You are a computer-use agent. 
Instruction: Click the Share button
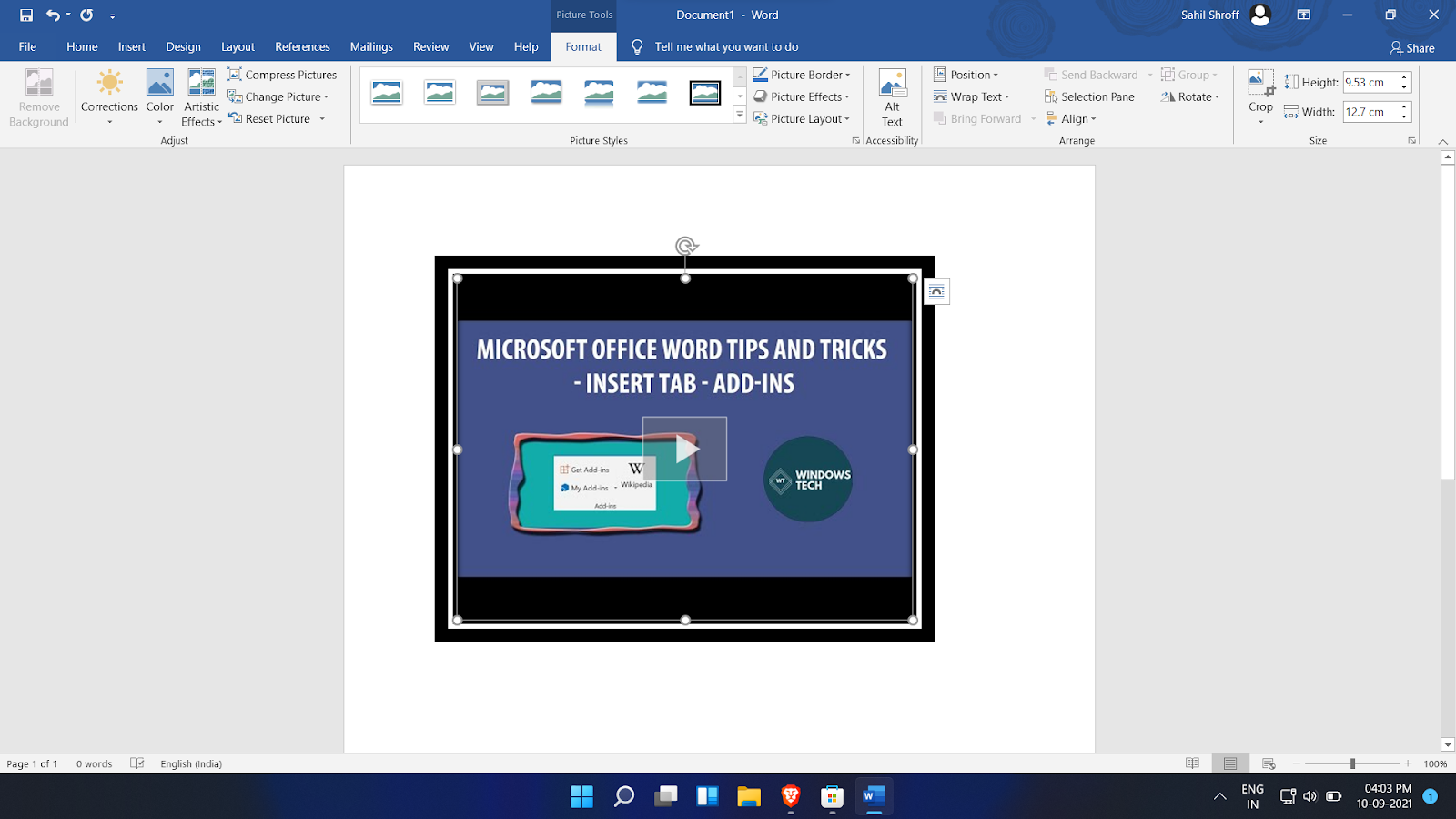[x=1411, y=48]
